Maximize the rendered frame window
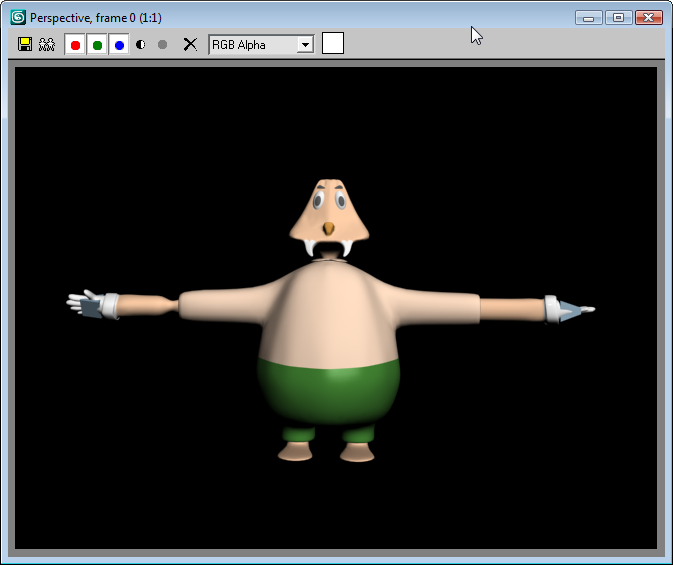This screenshot has height=565, width=673. 618,18
